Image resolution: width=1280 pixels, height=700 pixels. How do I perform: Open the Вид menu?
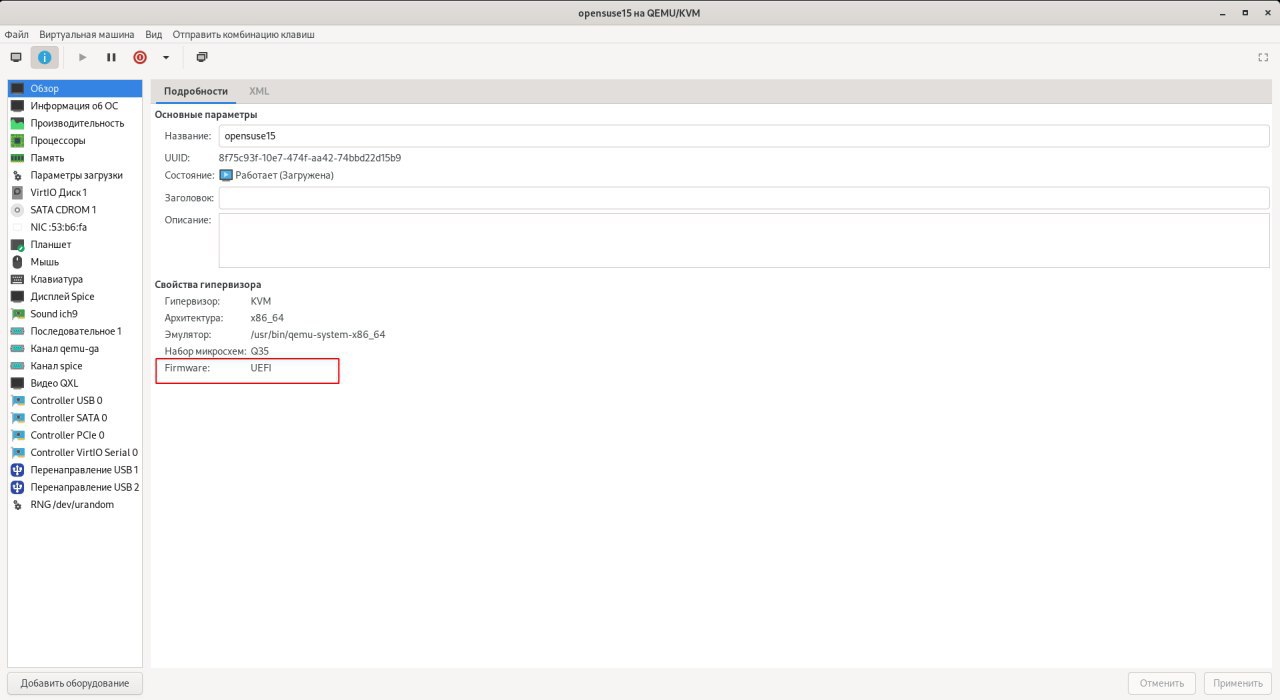(x=153, y=34)
